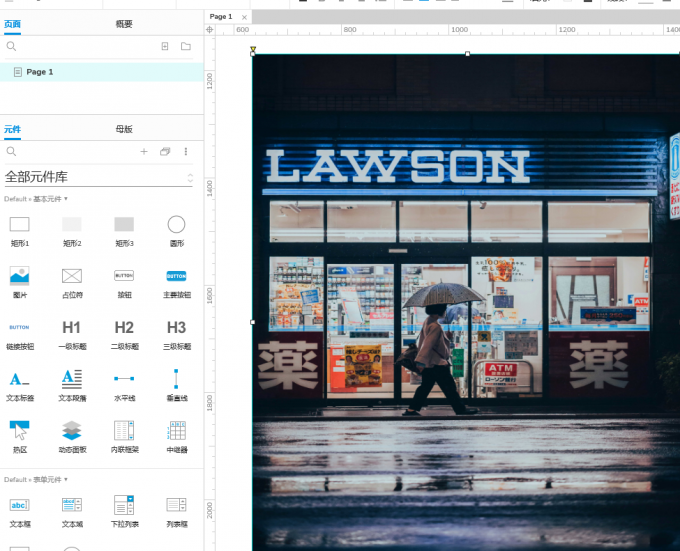
Task: Select the Button (按钮) widget
Action: point(124,283)
